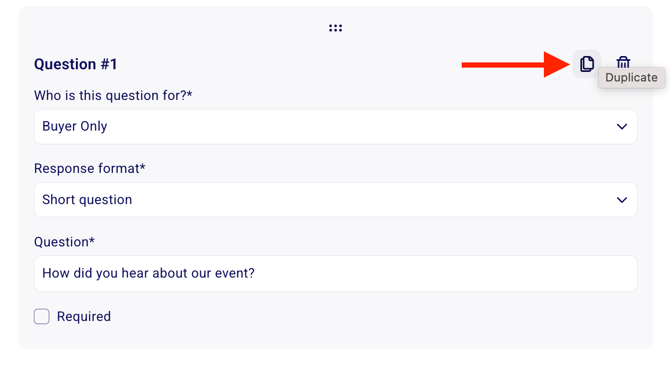Viewport: 670px width, 368px height.
Task: Select the 'Buyer Only' value text
Action: 75,127
